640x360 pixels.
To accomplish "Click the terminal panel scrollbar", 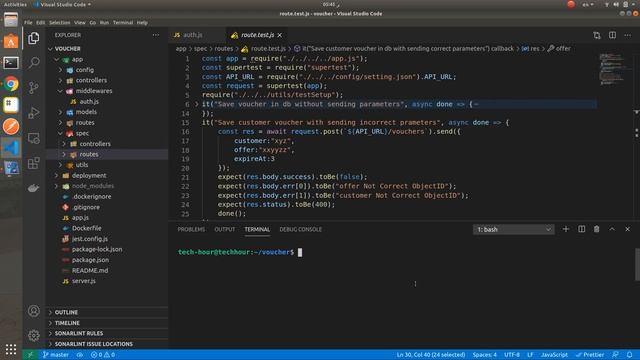I will [x=637, y=264].
